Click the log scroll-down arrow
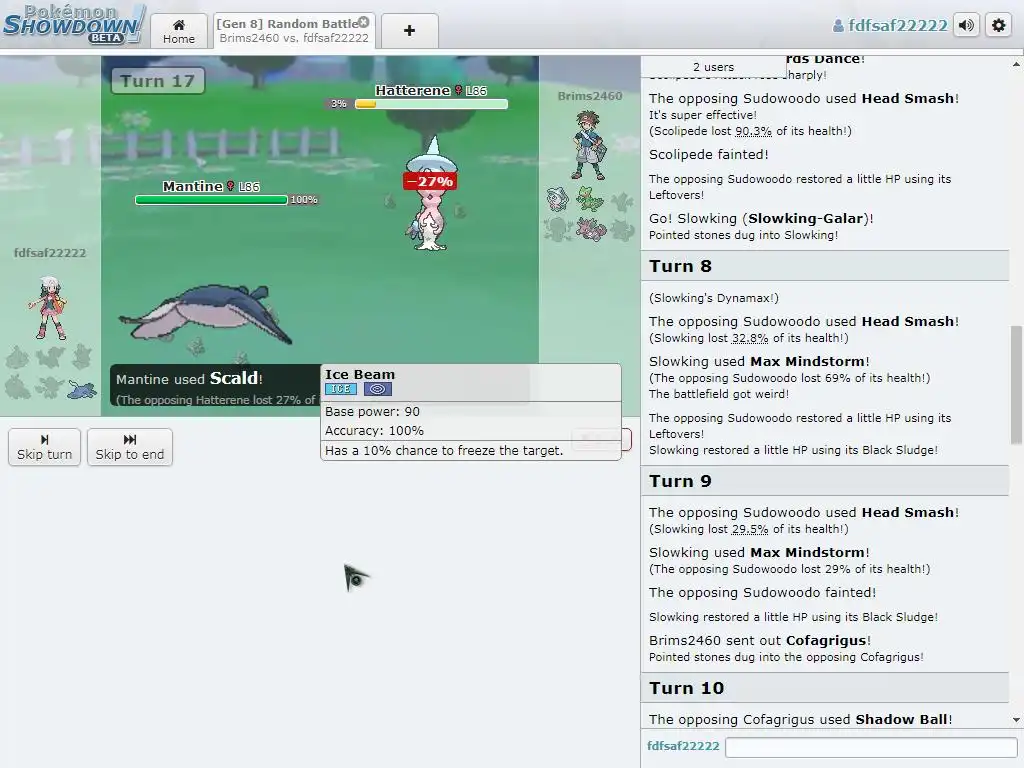 pos(1016,720)
